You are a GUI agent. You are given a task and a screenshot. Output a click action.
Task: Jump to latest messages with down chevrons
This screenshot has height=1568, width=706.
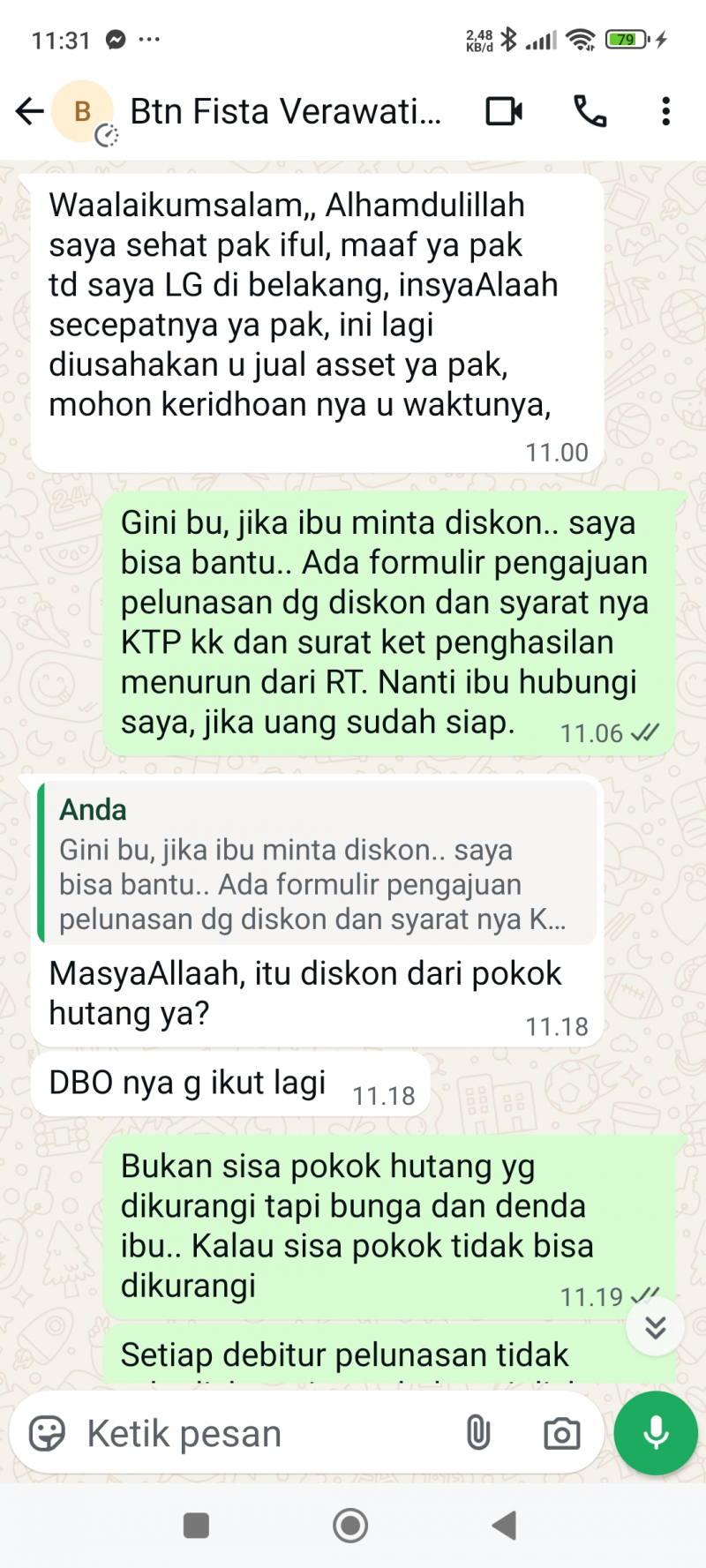[655, 1326]
